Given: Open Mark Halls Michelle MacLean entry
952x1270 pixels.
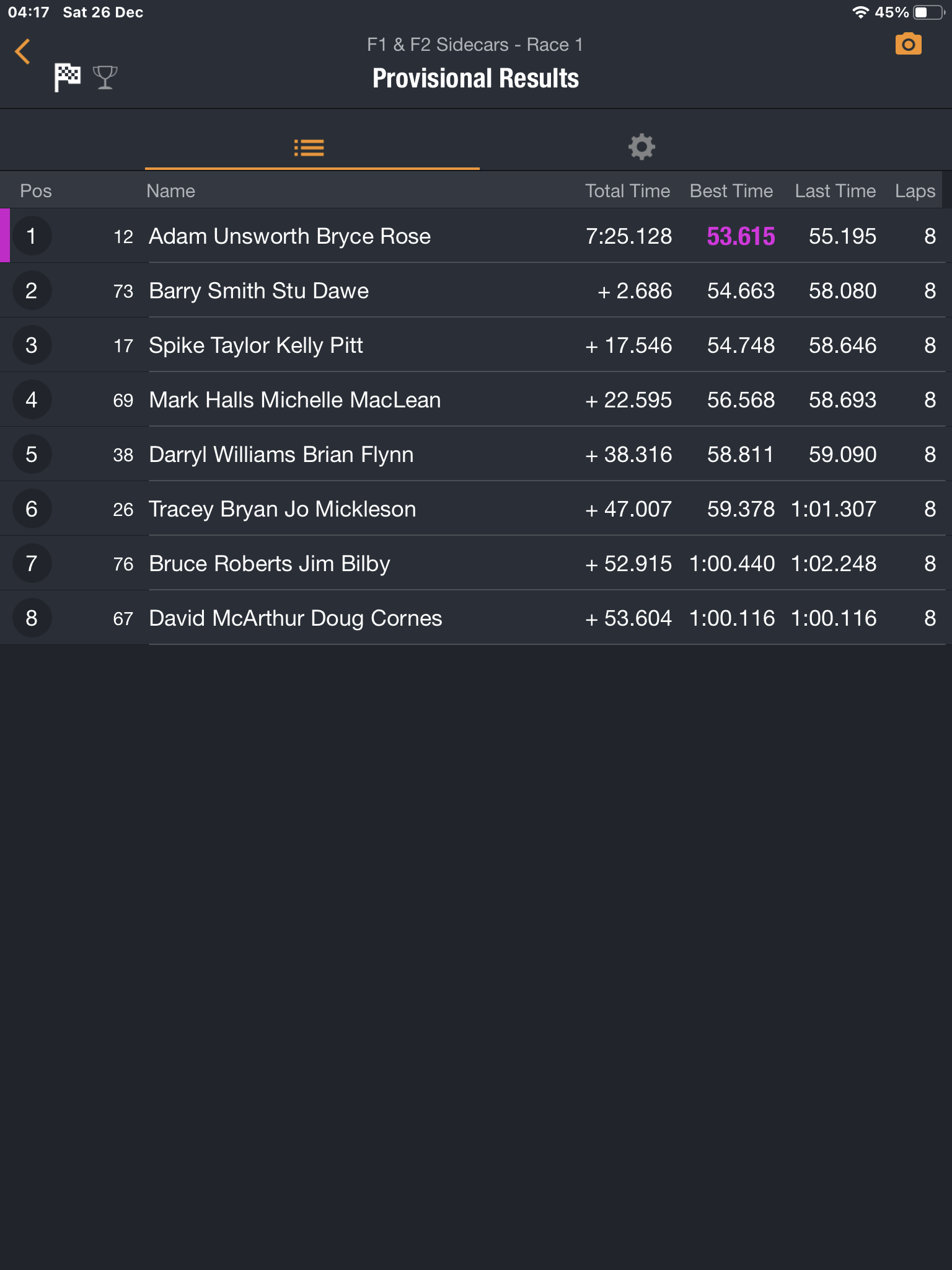Looking at the screenshot, I should [x=476, y=399].
